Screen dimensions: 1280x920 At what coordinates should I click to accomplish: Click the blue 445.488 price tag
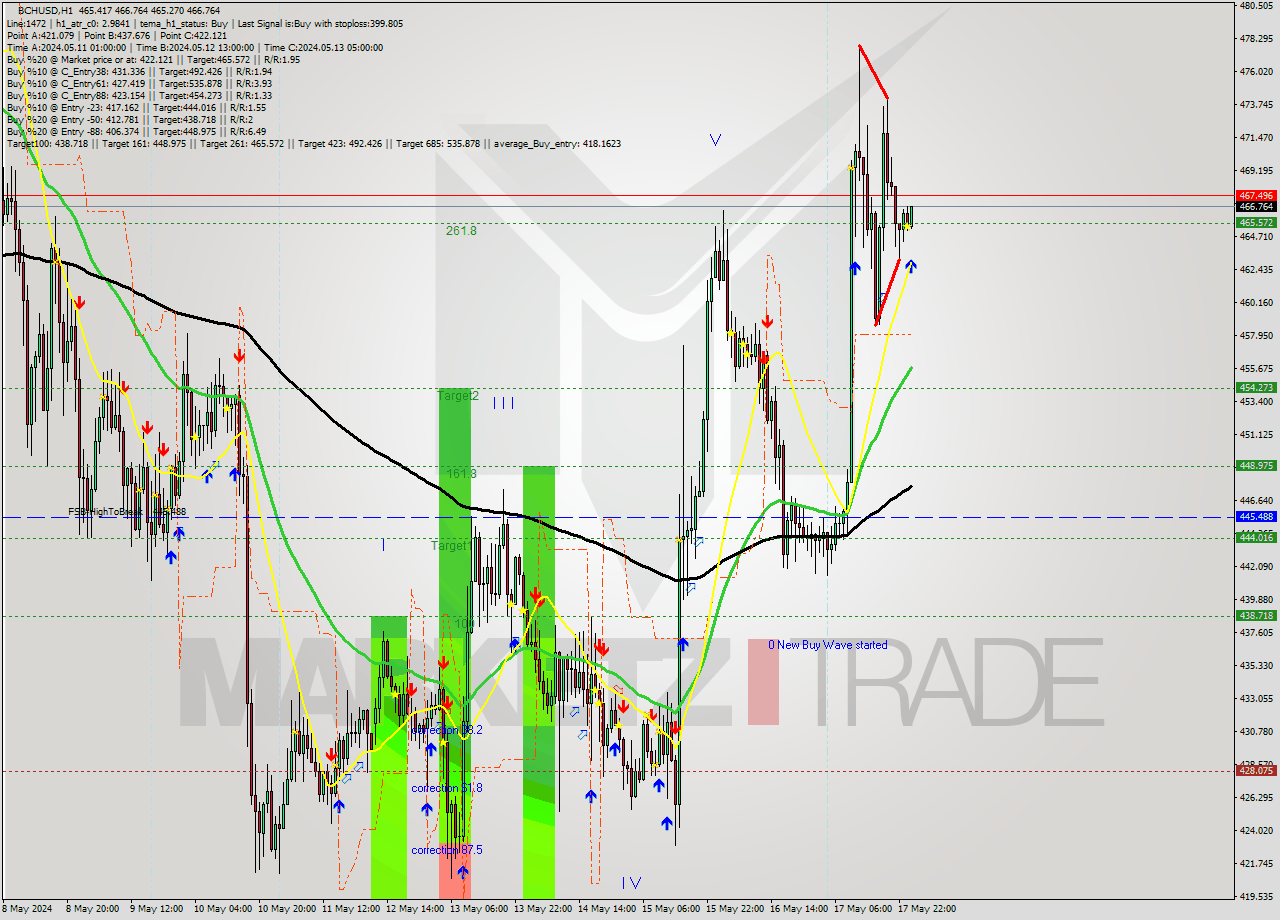click(x=1256, y=517)
